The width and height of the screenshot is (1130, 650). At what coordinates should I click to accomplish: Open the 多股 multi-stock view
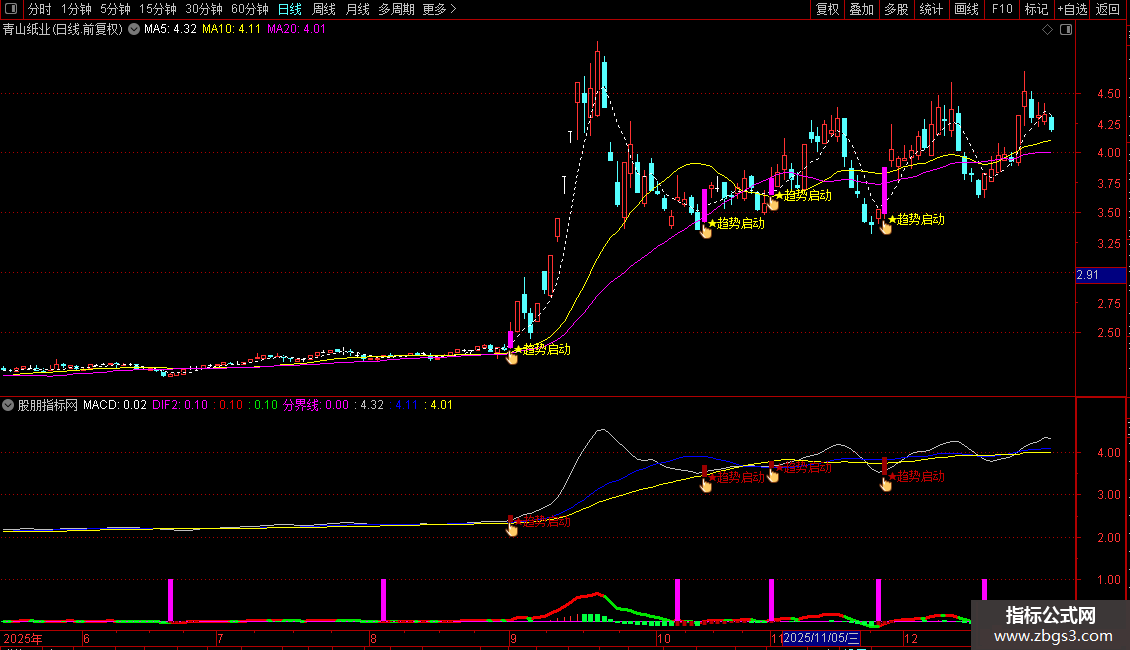(897, 9)
